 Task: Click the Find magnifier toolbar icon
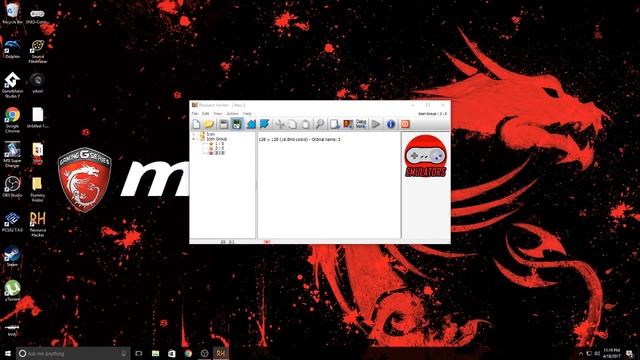pos(320,124)
